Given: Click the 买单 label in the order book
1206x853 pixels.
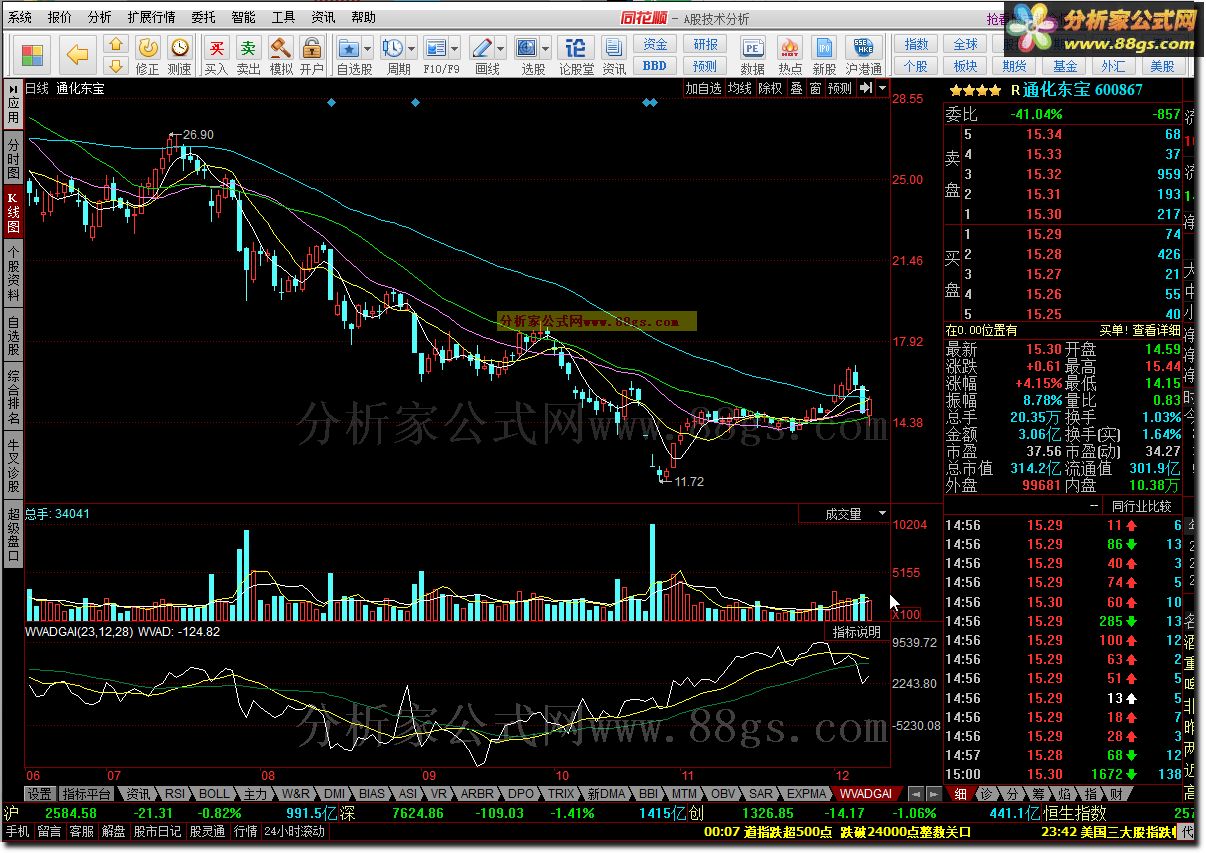Looking at the screenshot, I should (x=1112, y=330).
